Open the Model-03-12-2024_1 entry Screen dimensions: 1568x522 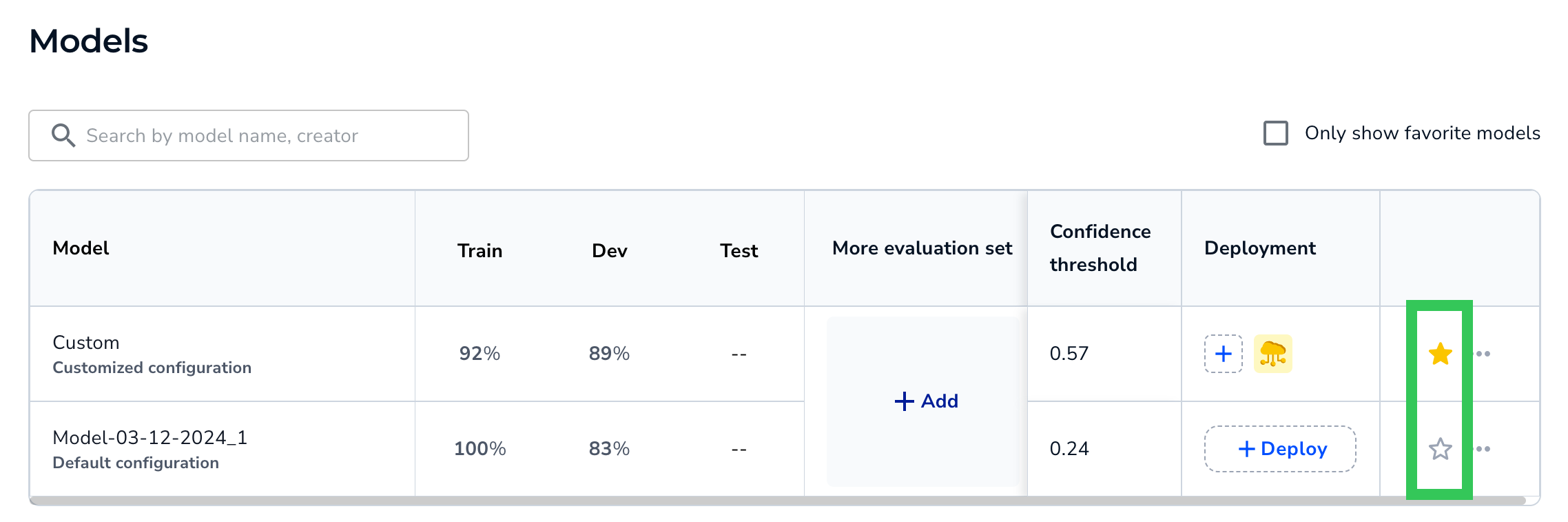[x=150, y=438]
